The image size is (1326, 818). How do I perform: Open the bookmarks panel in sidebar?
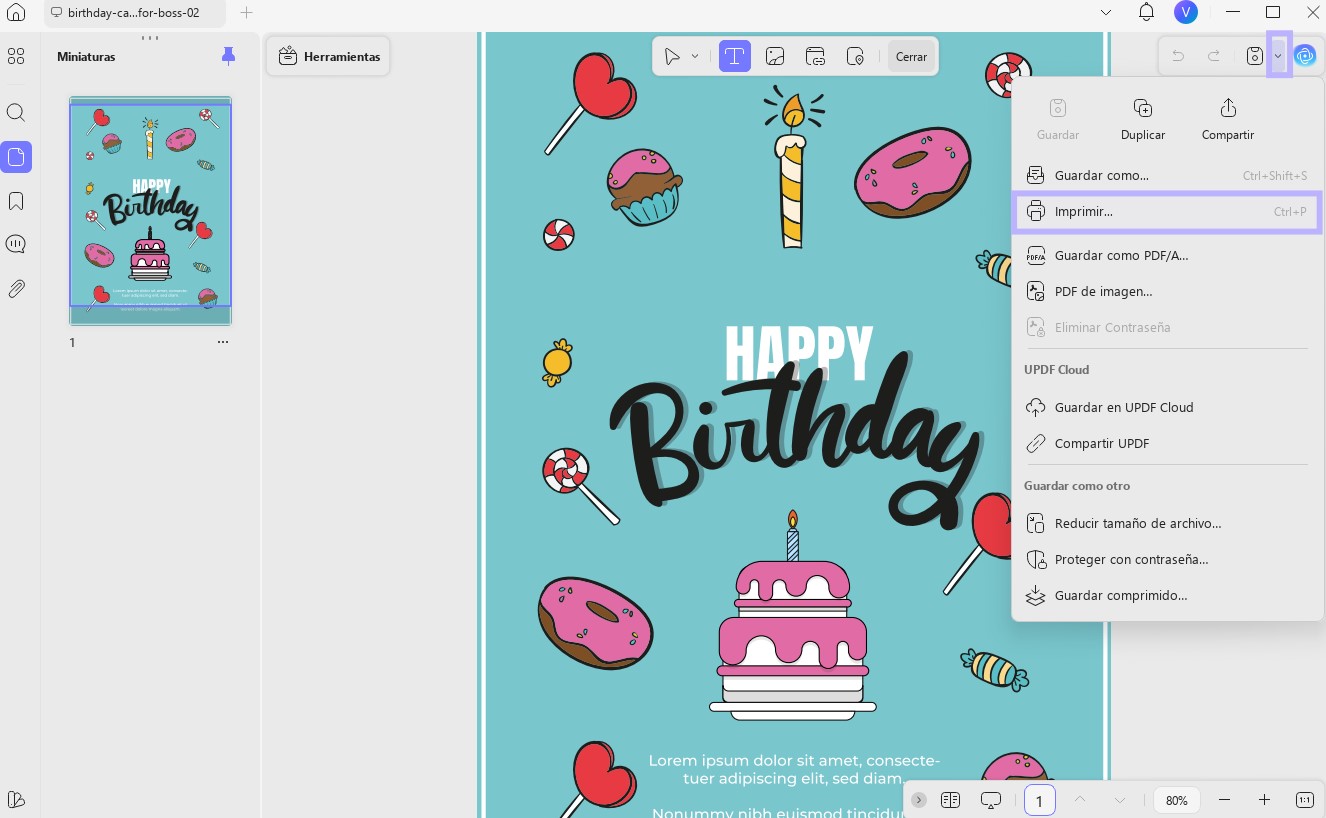tap(16, 201)
